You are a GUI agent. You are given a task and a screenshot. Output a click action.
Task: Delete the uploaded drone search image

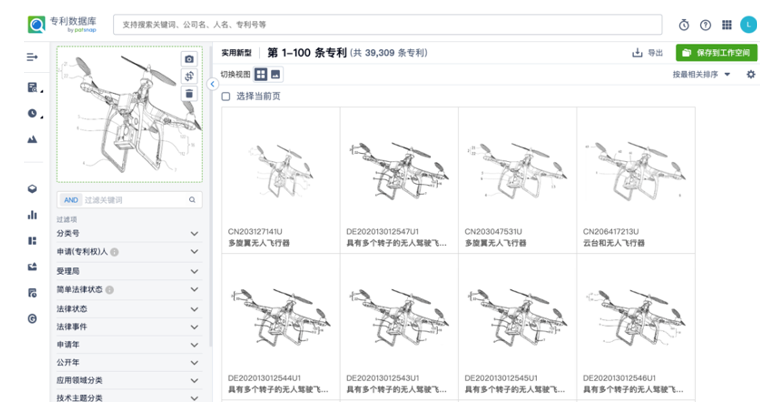point(189,94)
